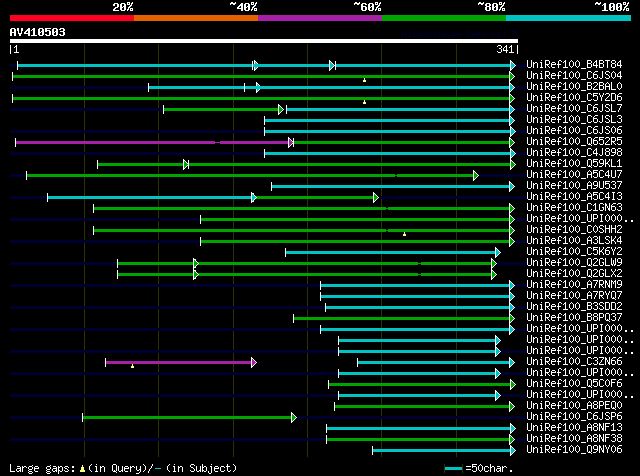Click the end position label 341

pos(505,49)
